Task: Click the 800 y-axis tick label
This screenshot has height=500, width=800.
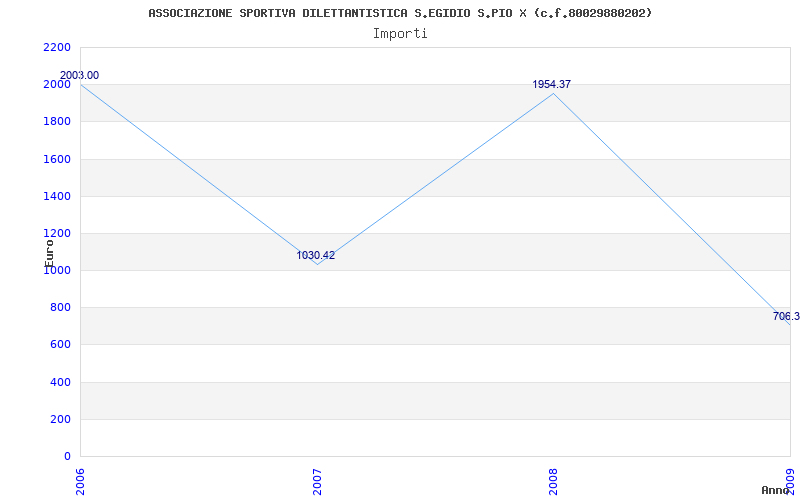Action: tap(60, 308)
